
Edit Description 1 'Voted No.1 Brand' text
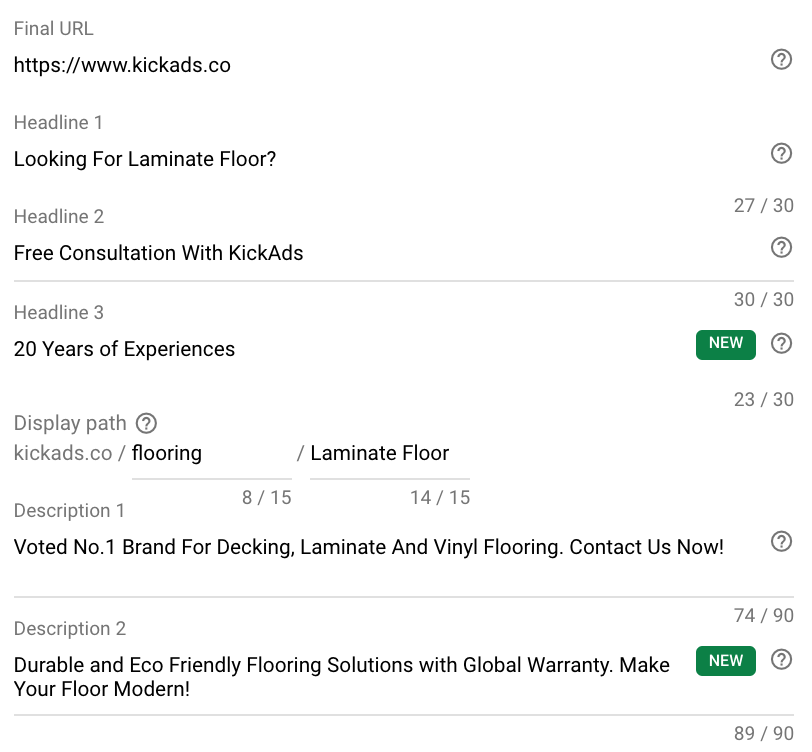pos(388,547)
